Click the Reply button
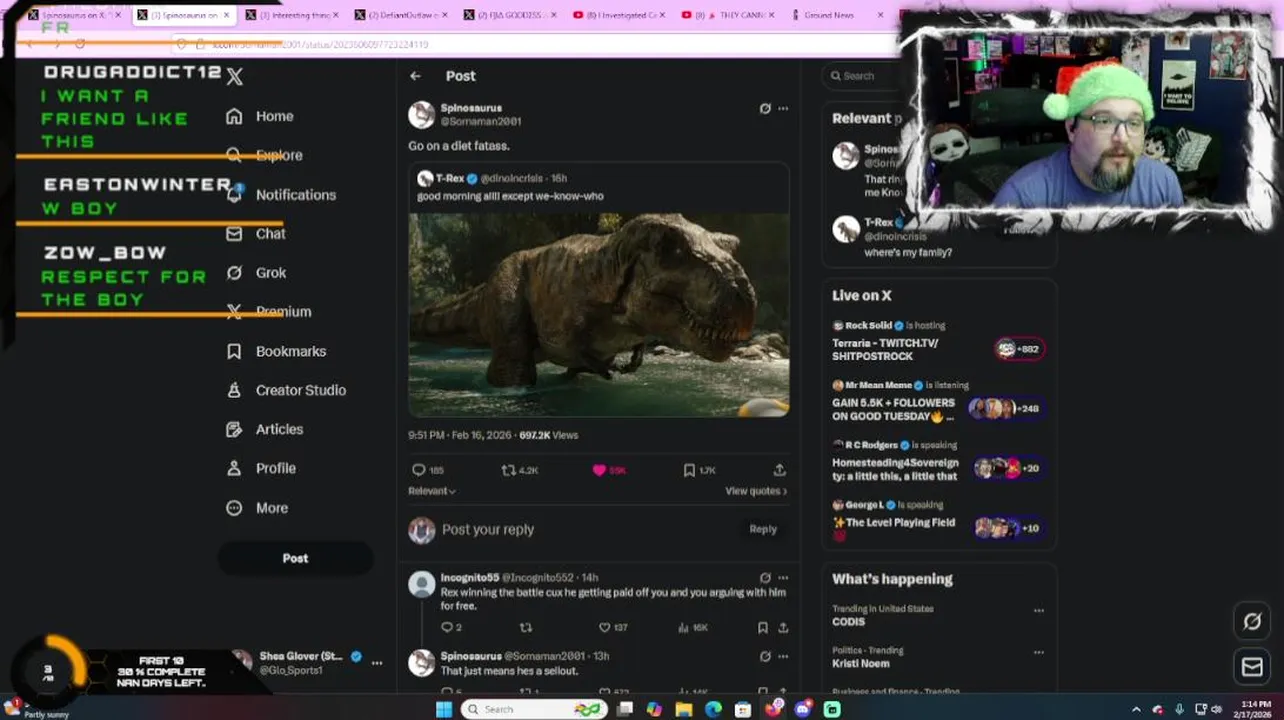1284x720 pixels. (x=763, y=529)
